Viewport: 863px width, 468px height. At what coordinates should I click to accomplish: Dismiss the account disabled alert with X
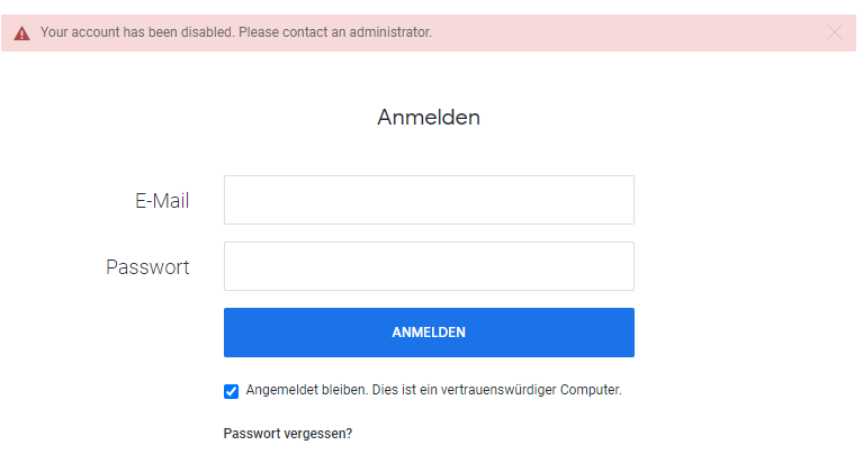tap(834, 32)
